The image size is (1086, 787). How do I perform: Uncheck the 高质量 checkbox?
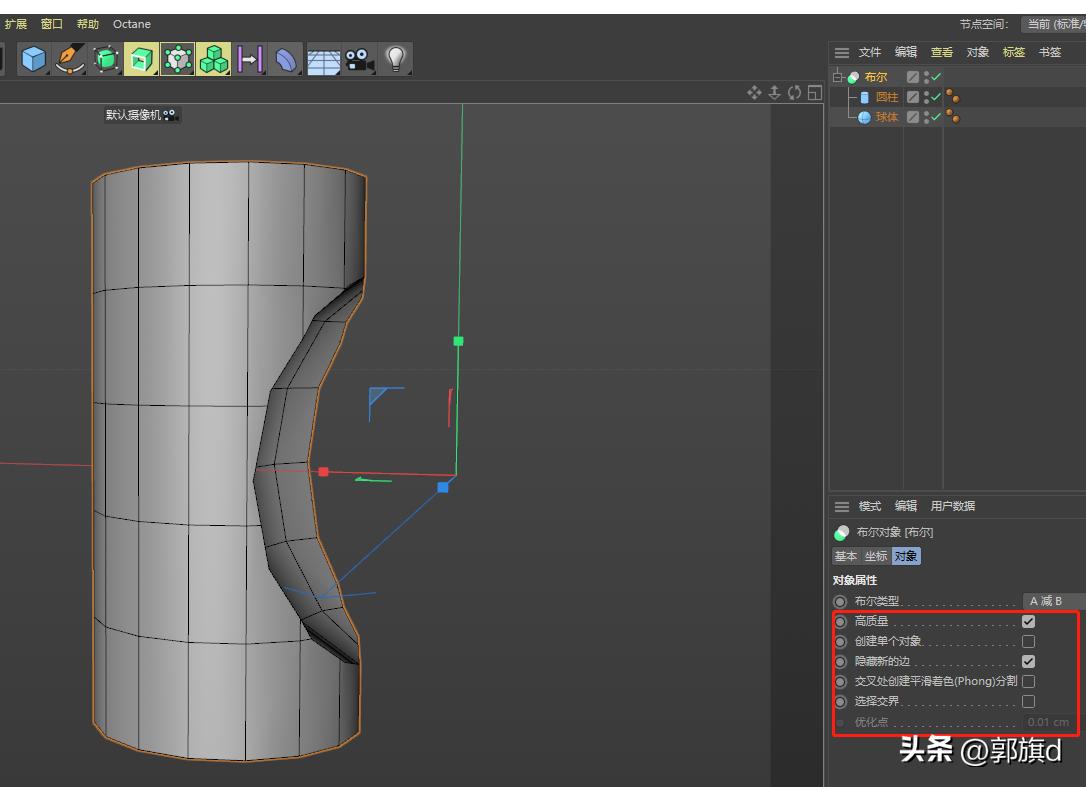1029,621
